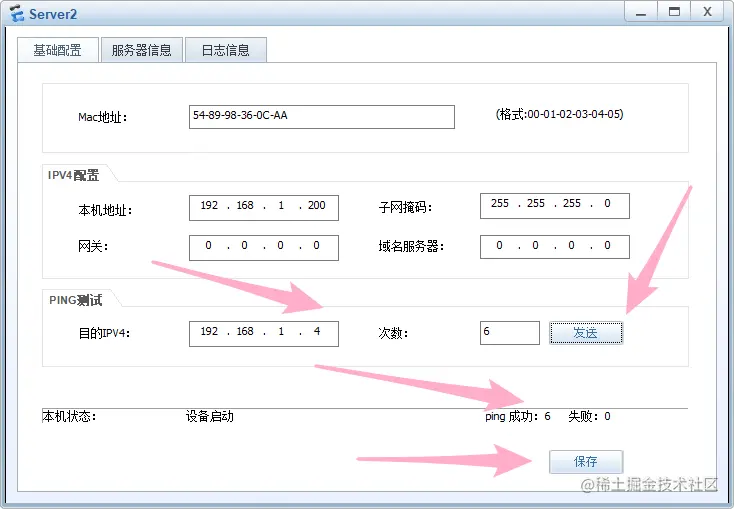
Task: Click the '失败: 0' status text
Action: 589,416
